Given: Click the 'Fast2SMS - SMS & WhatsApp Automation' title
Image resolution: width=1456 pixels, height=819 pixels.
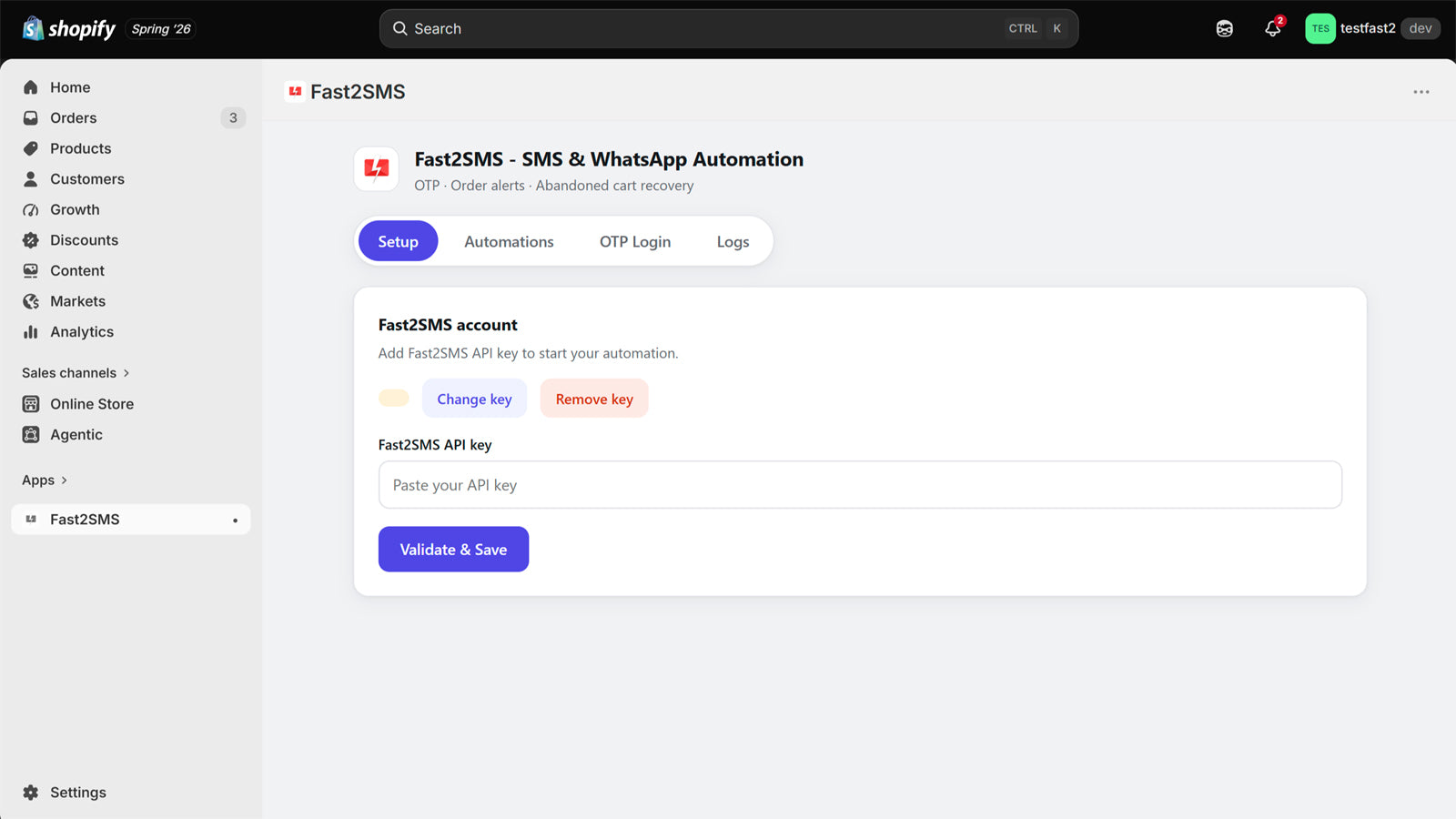Looking at the screenshot, I should (609, 159).
